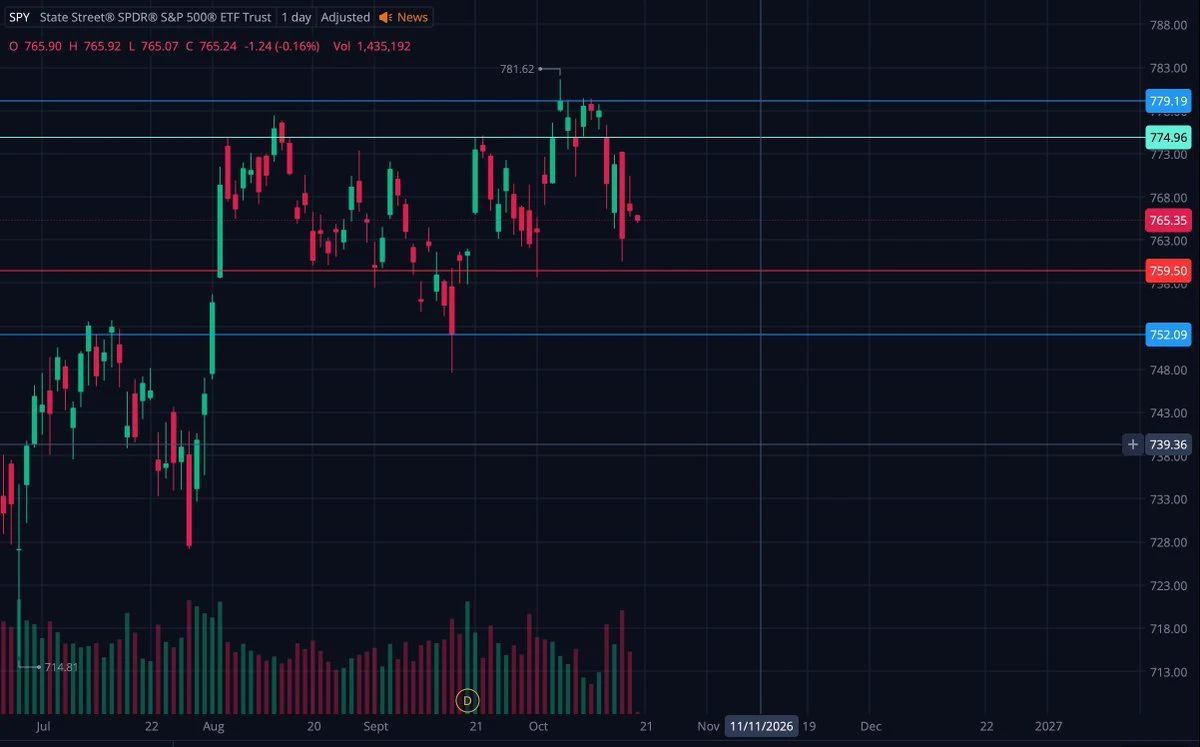Click the 781.62 high price marker

[517, 69]
